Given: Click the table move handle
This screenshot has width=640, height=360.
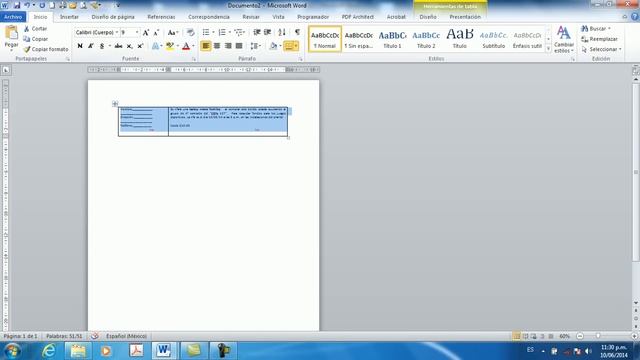Looking at the screenshot, I should 115,104.
